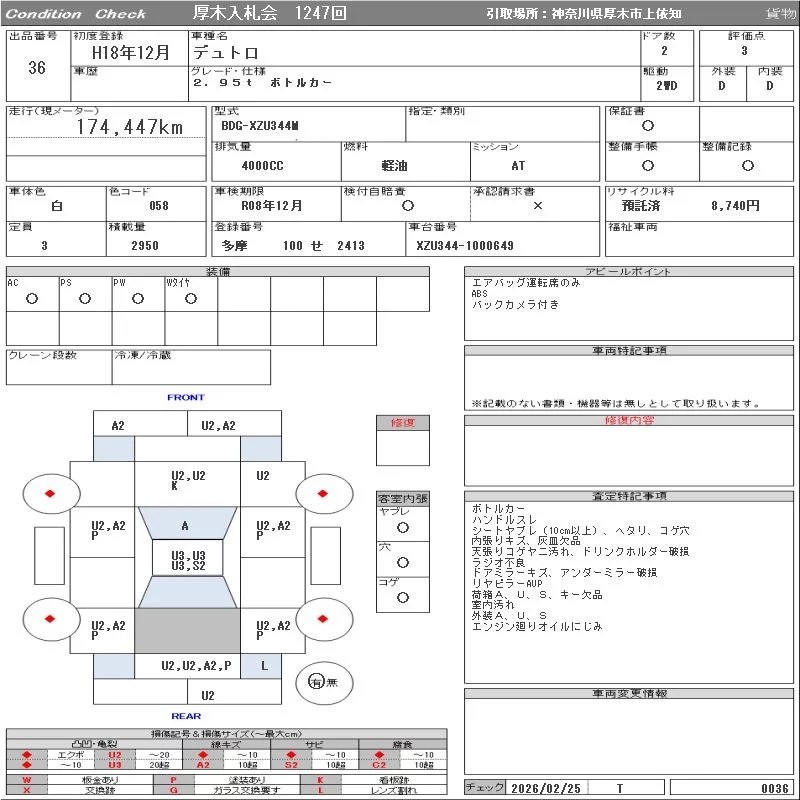Click the windshield cell marked A
Image resolution: width=800 pixels, height=800 pixels.
[187, 523]
